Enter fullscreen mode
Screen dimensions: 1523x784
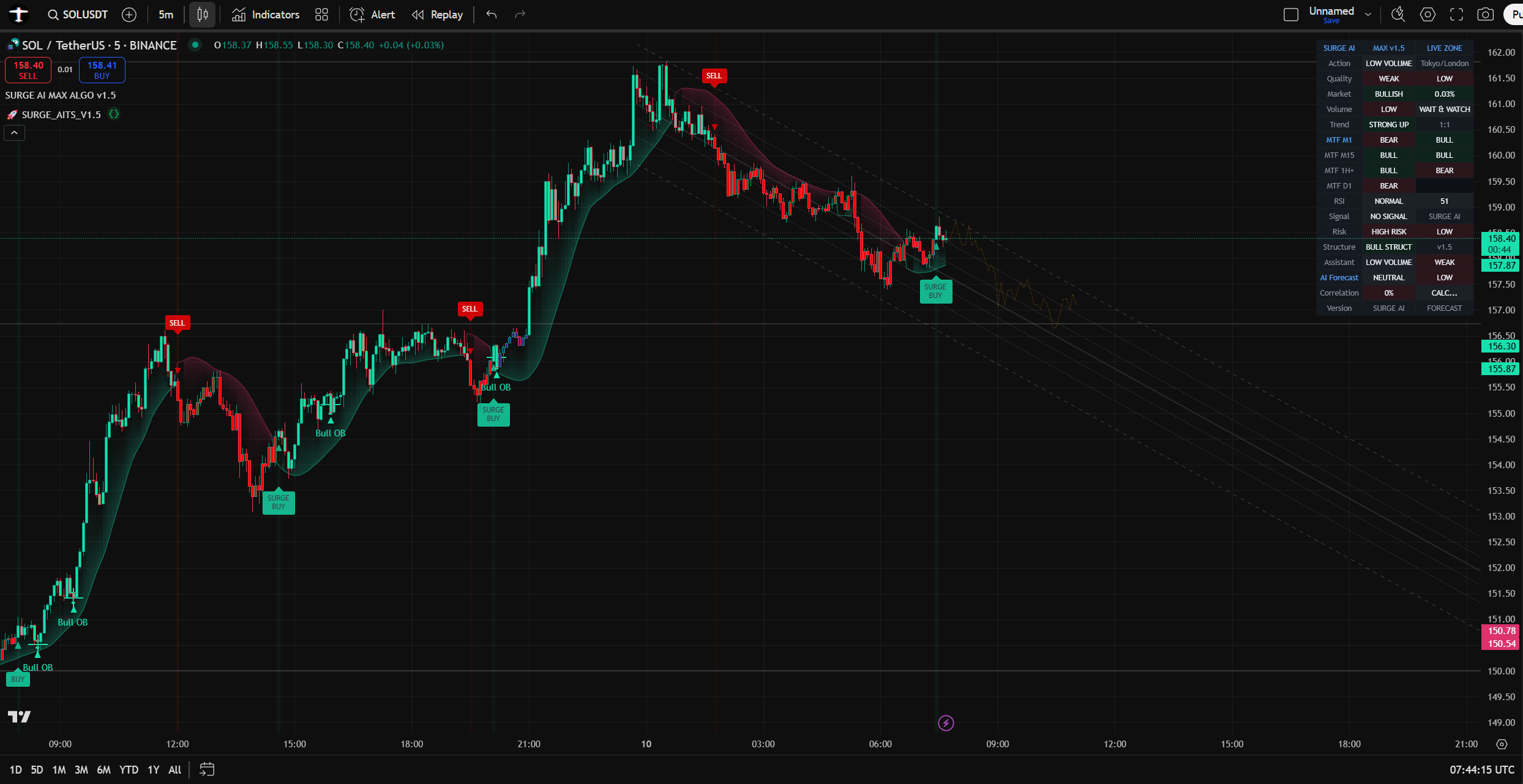[1456, 15]
